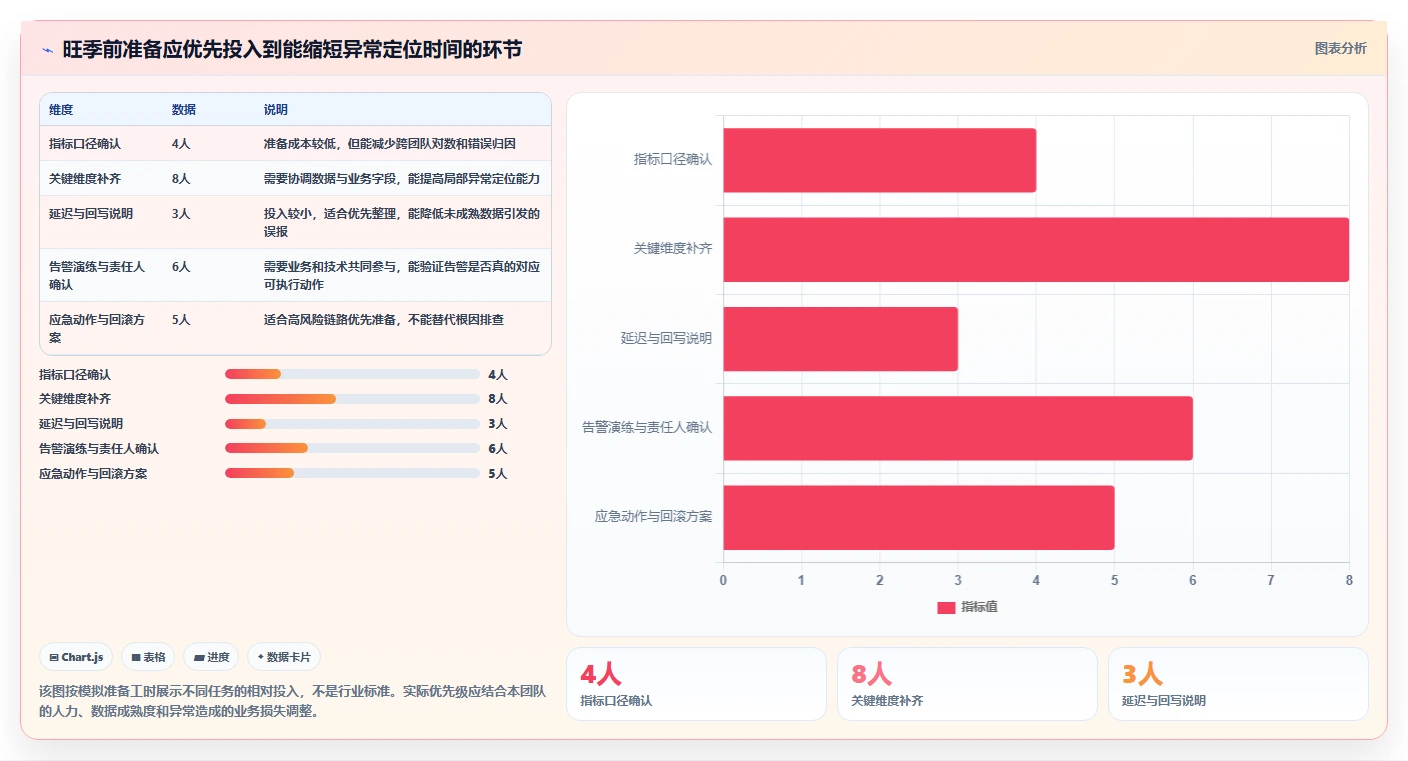Click the chart x-axis tick label 0
The image size is (1408, 761).
pyautogui.click(x=724, y=580)
